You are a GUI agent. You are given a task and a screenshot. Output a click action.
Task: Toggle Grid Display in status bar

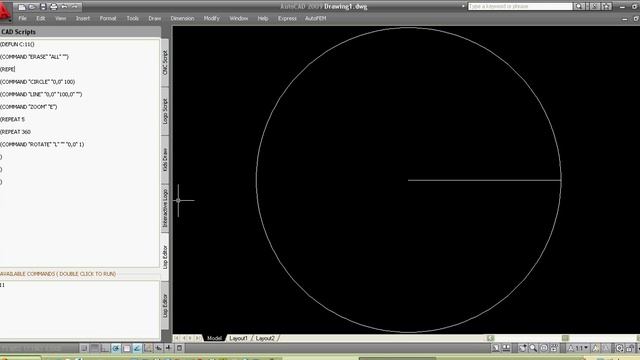point(94,348)
